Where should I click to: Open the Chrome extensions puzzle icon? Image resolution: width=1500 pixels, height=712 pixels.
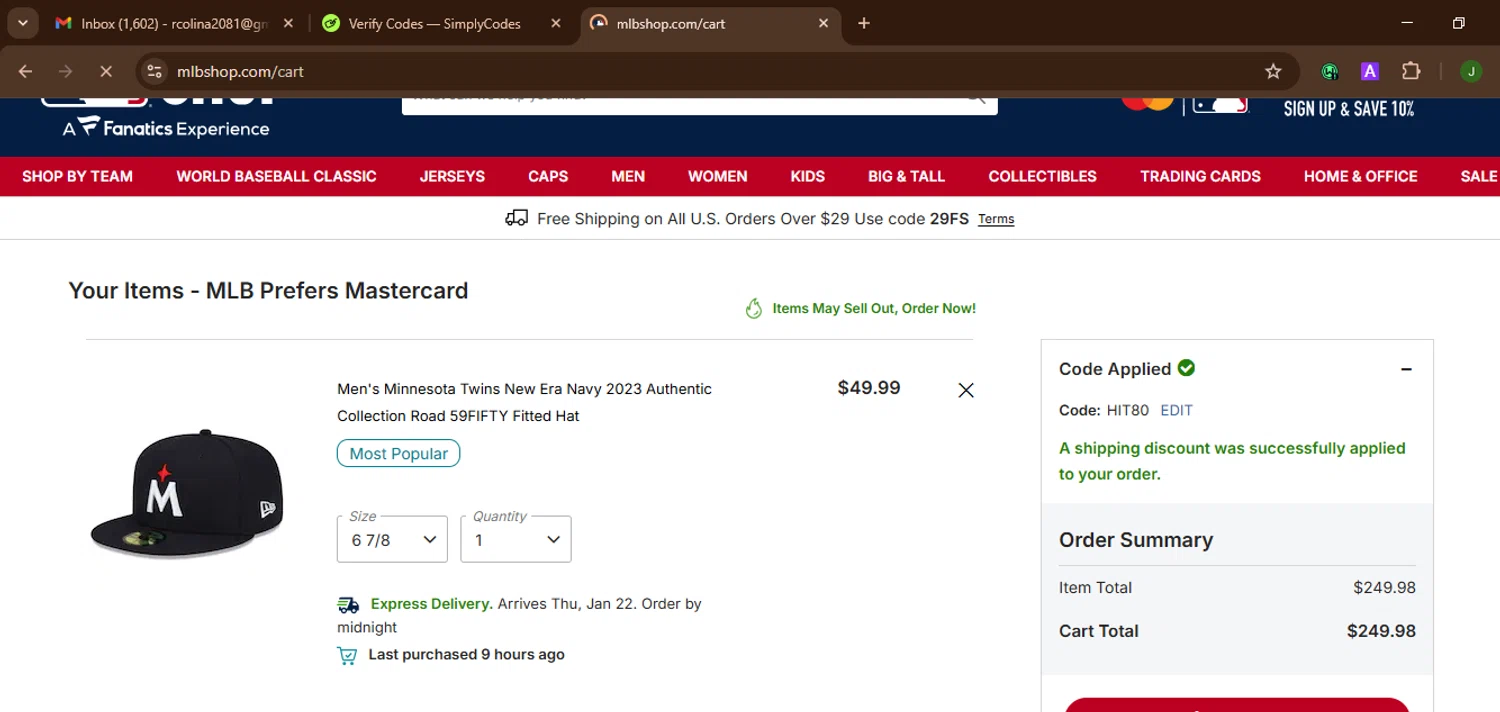1411,71
